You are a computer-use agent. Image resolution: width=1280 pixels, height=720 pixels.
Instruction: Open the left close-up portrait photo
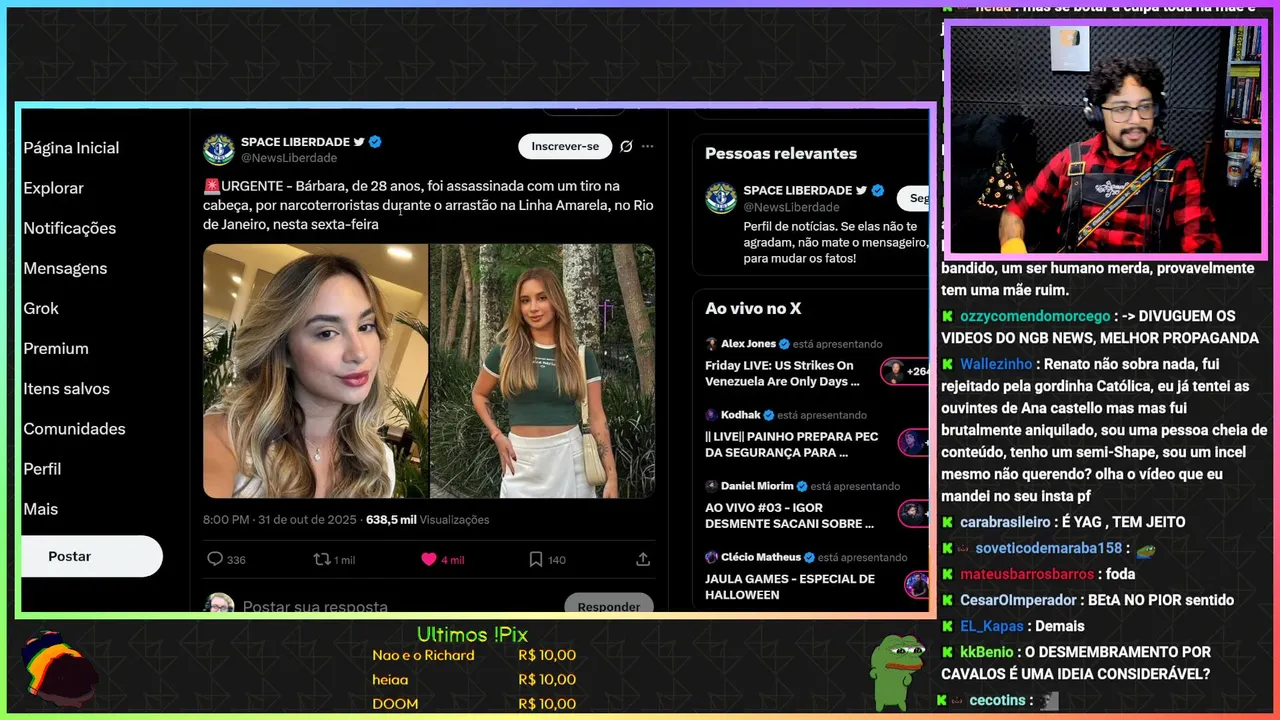click(315, 371)
